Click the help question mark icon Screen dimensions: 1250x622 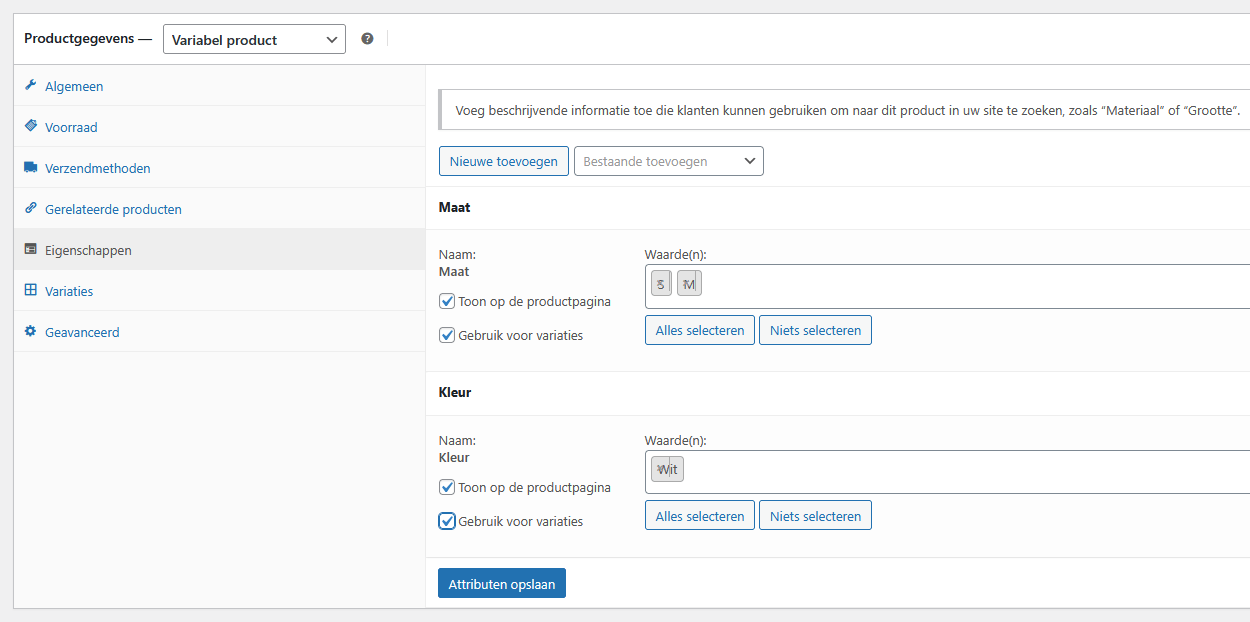(367, 39)
